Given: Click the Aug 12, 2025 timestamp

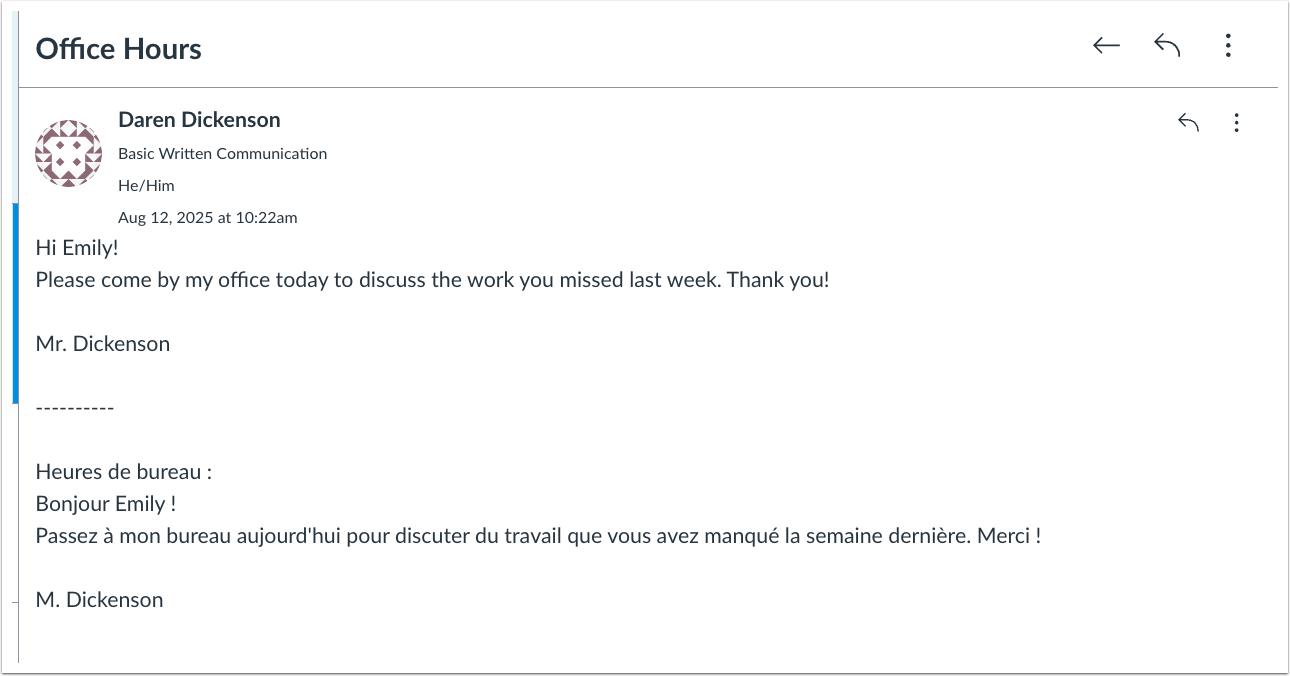Looking at the screenshot, I should point(207,217).
